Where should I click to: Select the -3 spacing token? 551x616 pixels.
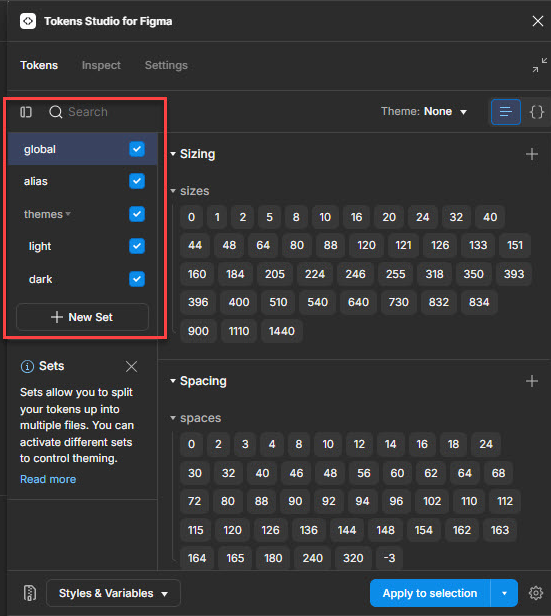[x=389, y=558]
